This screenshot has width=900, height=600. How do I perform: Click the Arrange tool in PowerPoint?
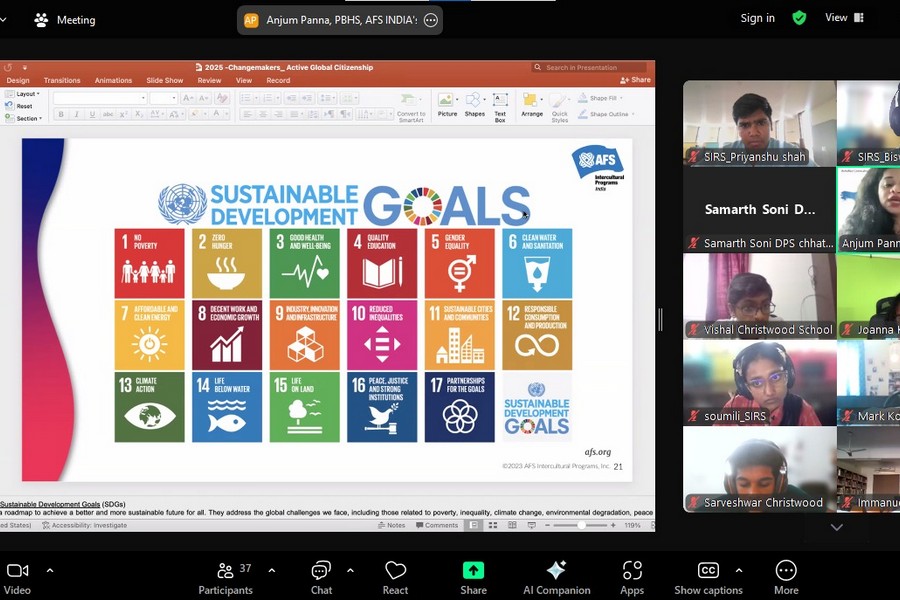pos(532,105)
